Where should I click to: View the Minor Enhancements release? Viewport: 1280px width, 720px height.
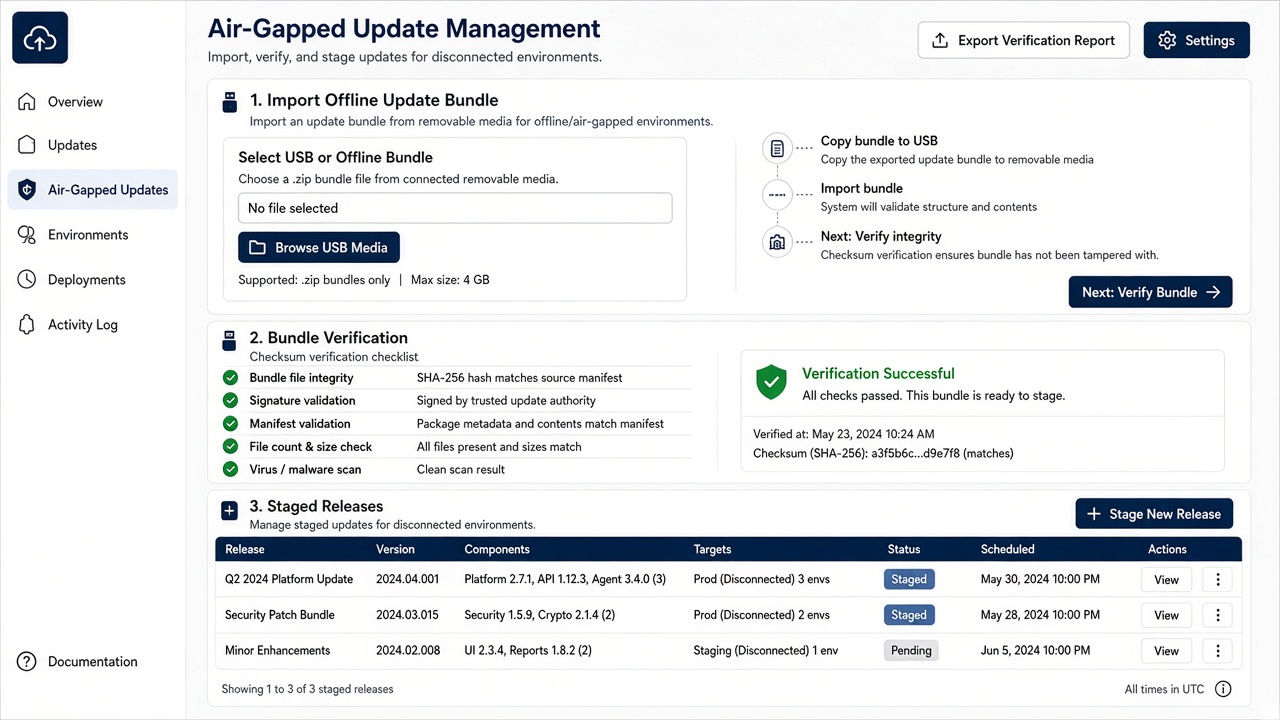click(x=1166, y=650)
